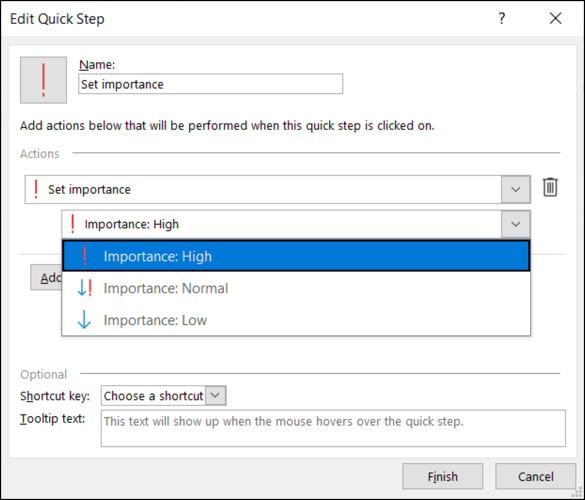Click the large red exclamation icon button
This screenshot has height=500, width=585.
43,80
